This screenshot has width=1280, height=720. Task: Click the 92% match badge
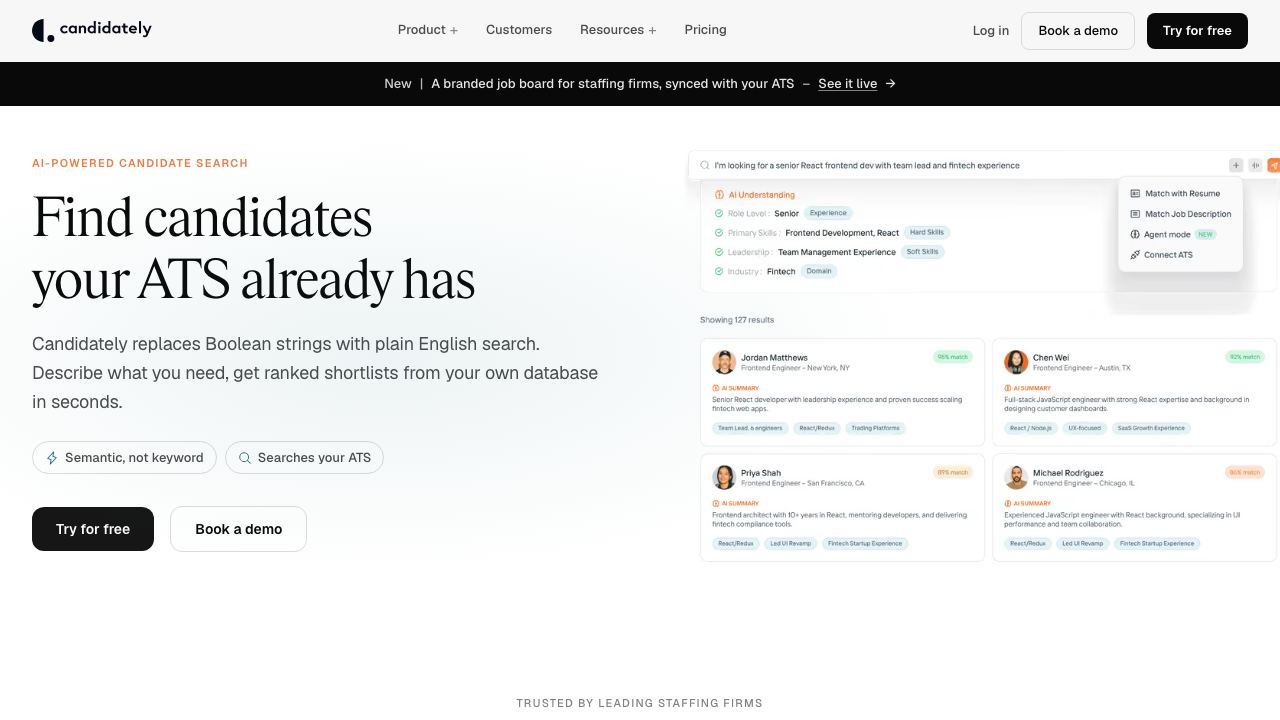(1245, 357)
